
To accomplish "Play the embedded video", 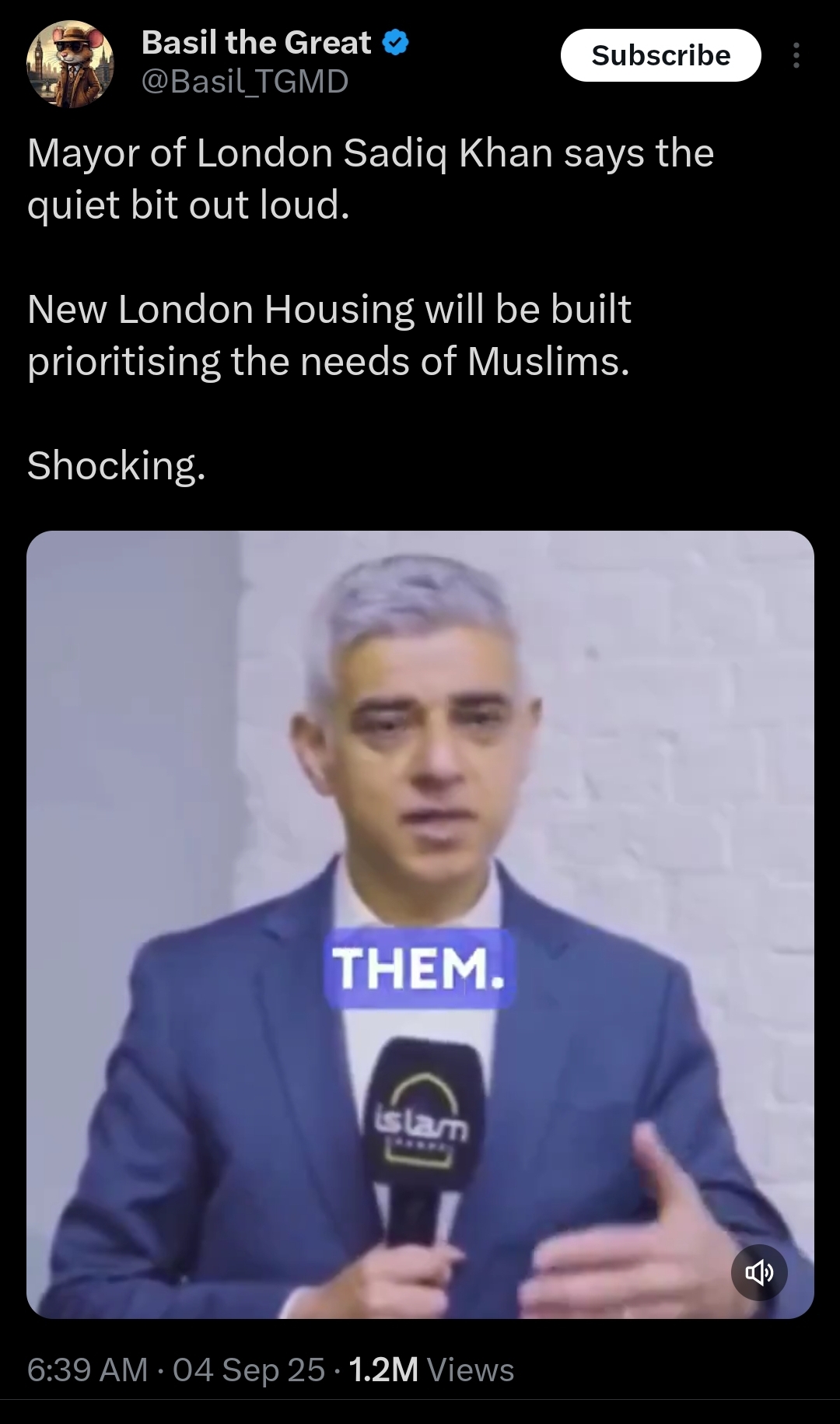I will (420, 924).
